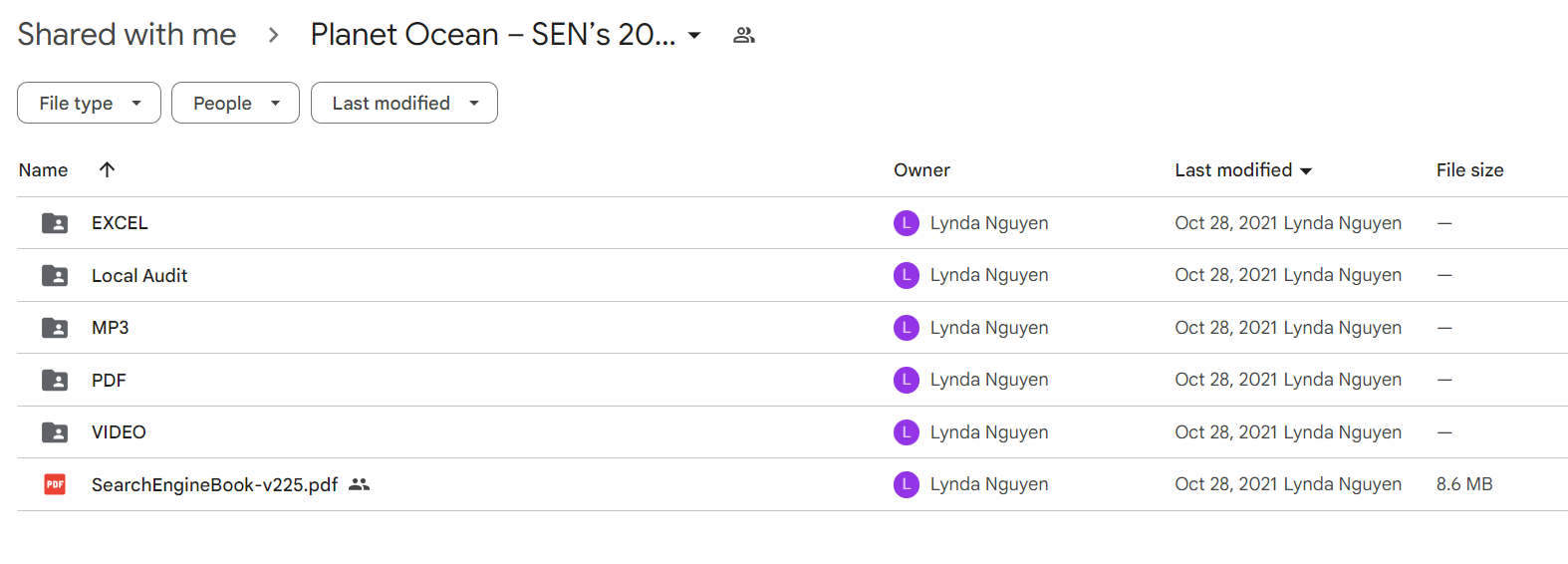Select the Owner column header

tap(921, 170)
